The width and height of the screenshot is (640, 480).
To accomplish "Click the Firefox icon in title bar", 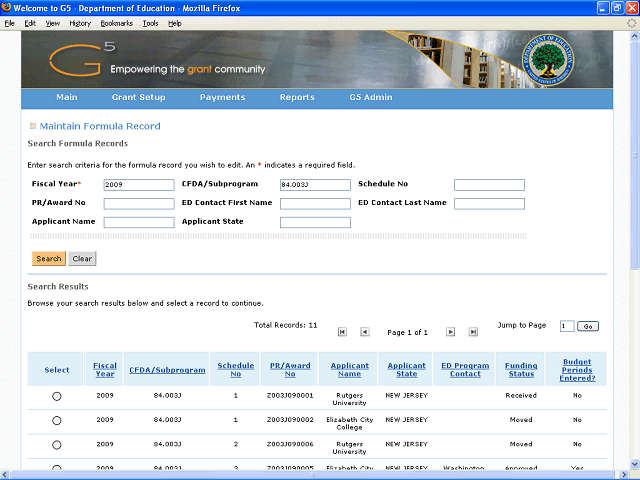I will pos(8,8).
